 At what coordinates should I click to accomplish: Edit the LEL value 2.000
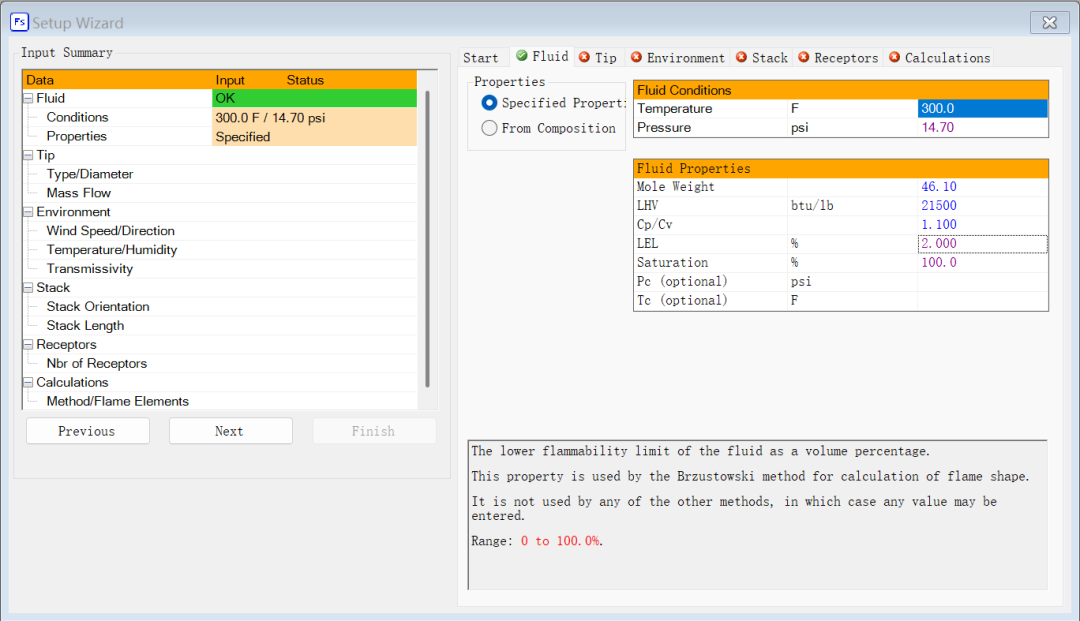click(982, 244)
